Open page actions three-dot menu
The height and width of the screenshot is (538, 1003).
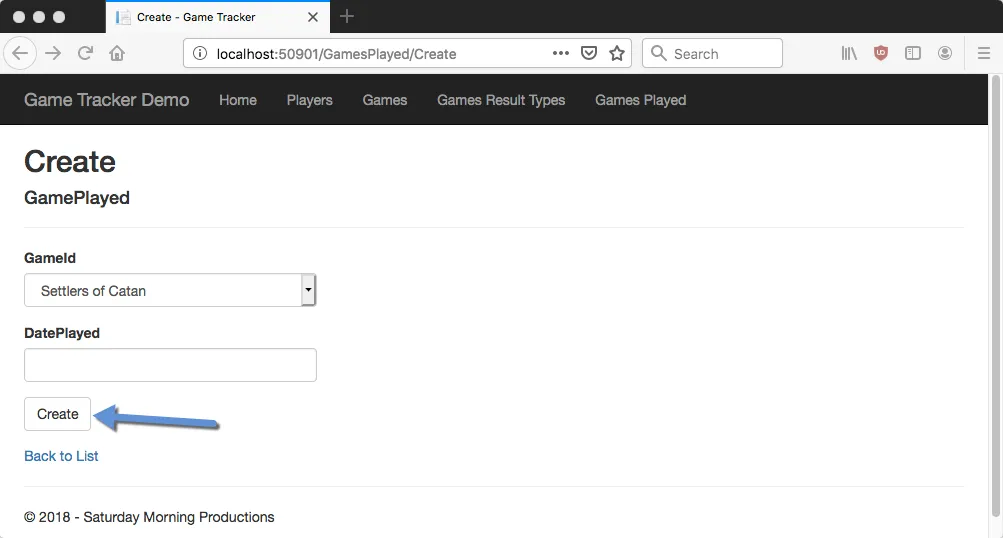point(561,53)
